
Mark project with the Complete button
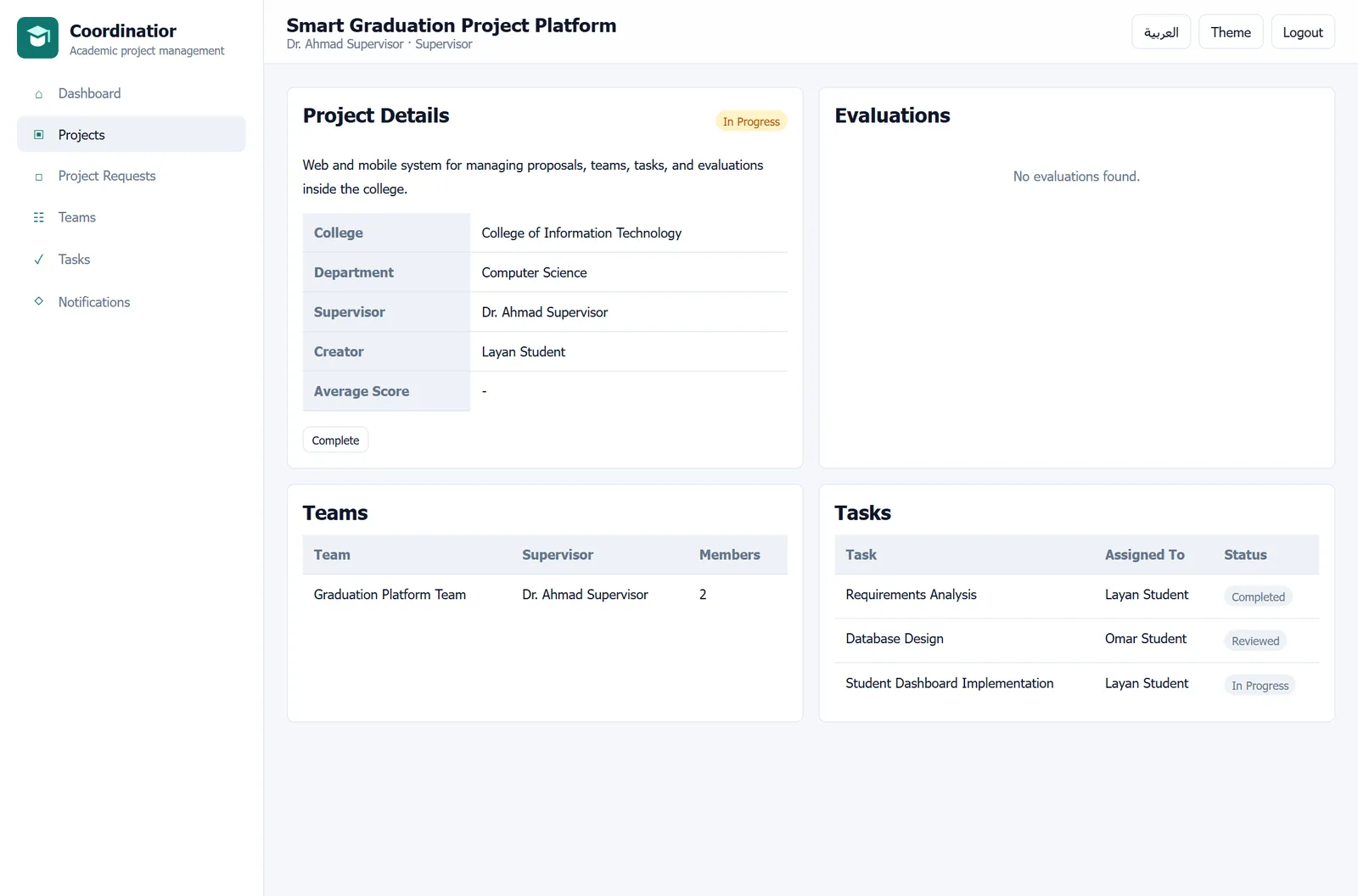(x=335, y=440)
